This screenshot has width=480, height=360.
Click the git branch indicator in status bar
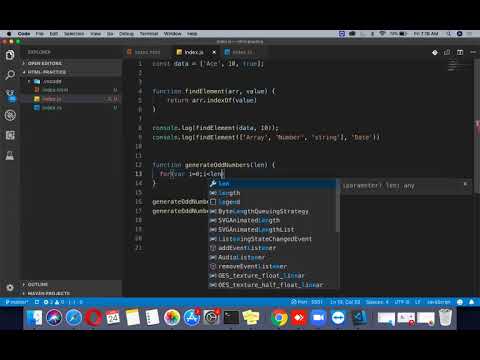point(17,302)
